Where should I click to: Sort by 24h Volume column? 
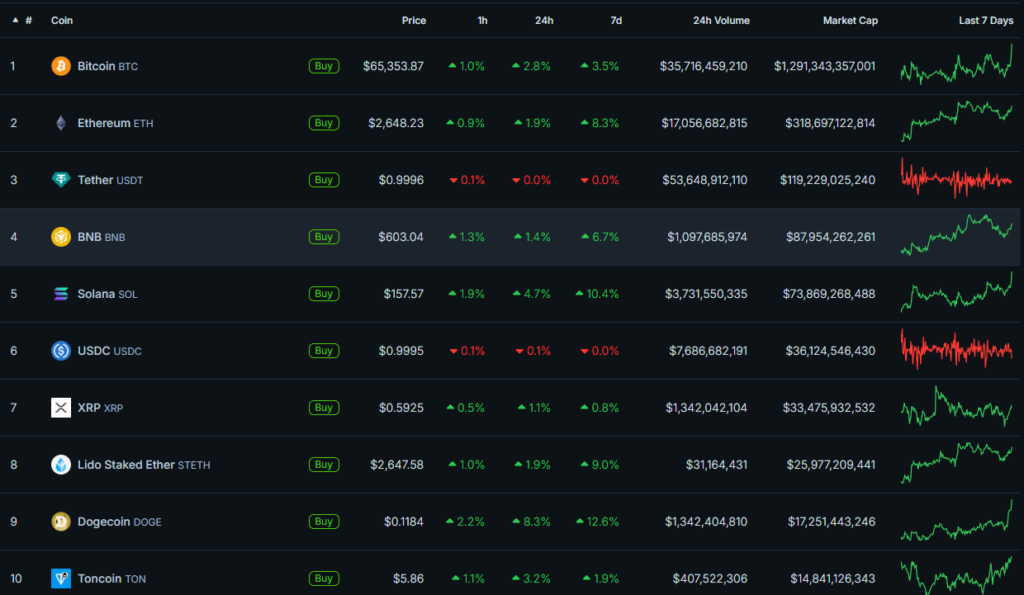(x=721, y=20)
